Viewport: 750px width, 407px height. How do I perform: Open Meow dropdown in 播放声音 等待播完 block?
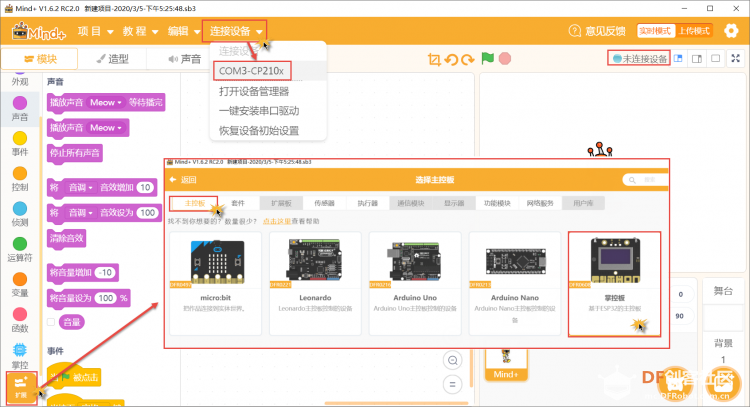(x=106, y=102)
